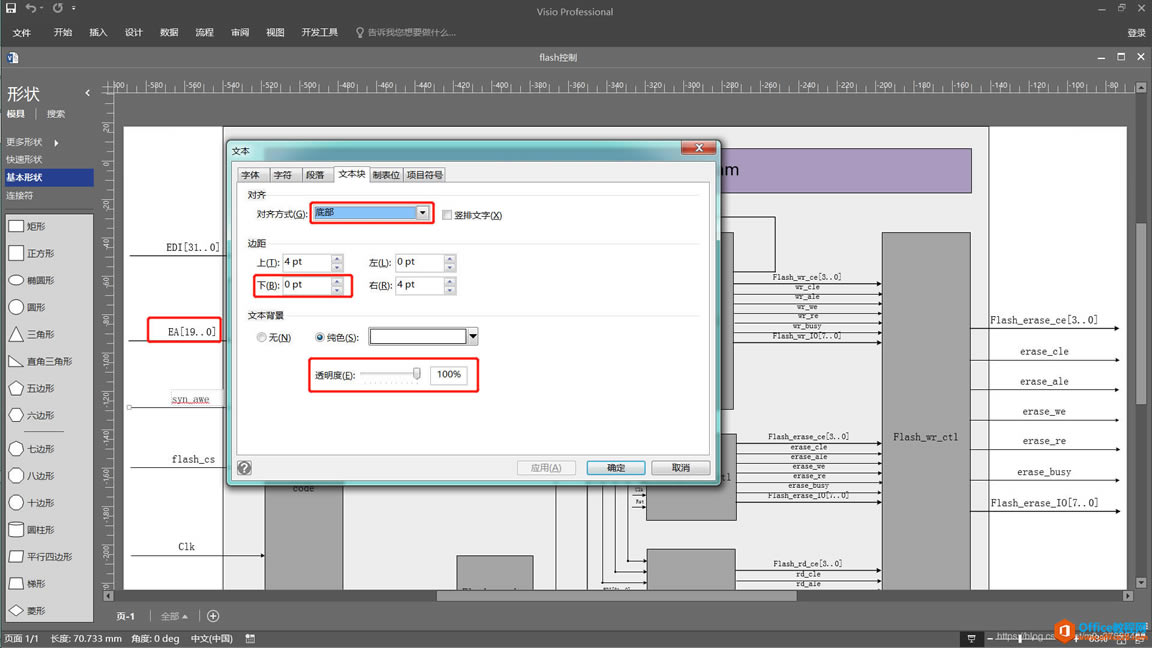The width and height of the screenshot is (1152, 648).
Task: Enable the 竖排文字 vertical text checkbox
Action: (447, 215)
